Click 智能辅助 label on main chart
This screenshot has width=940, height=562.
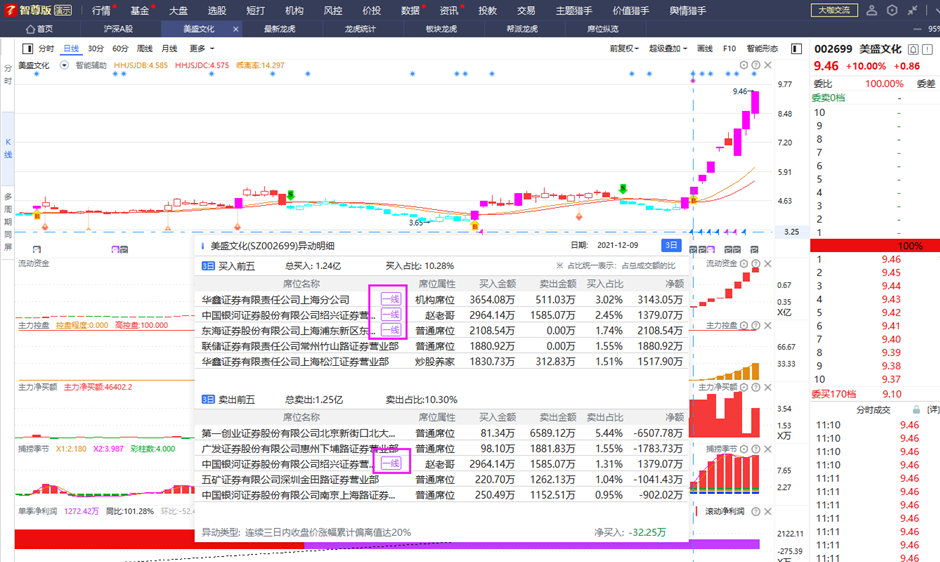coord(91,65)
